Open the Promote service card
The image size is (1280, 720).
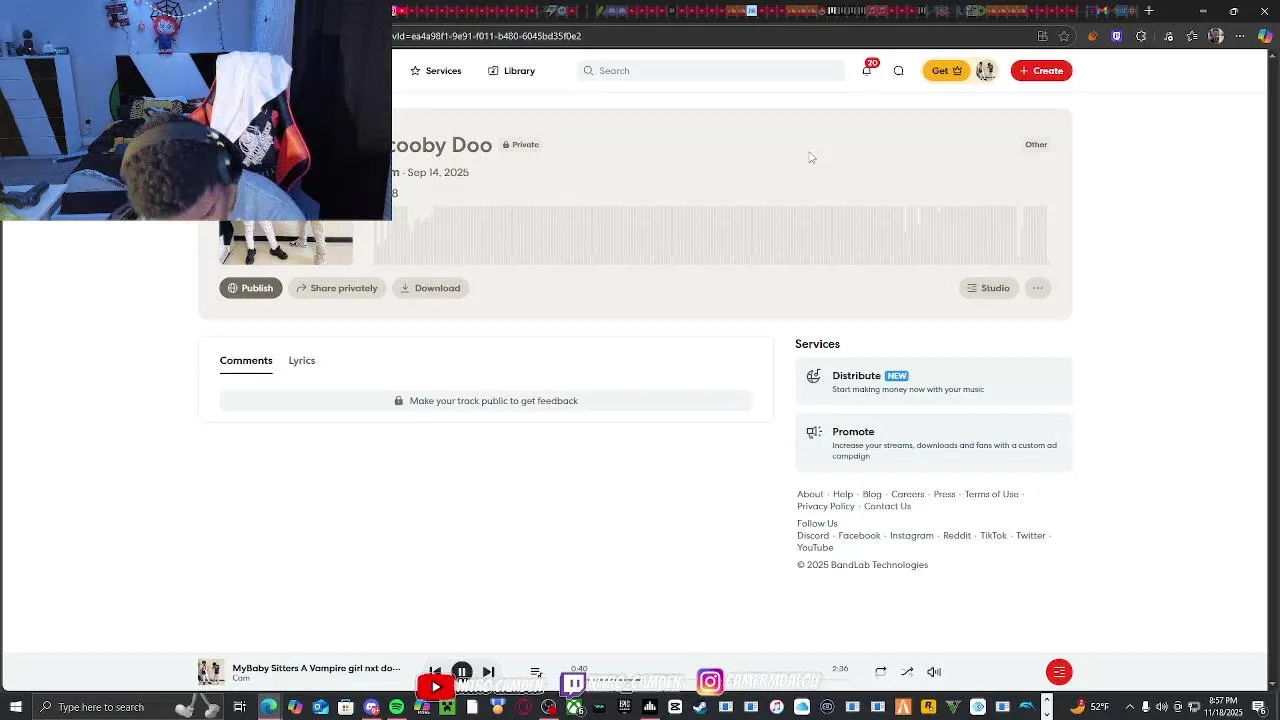point(934,442)
